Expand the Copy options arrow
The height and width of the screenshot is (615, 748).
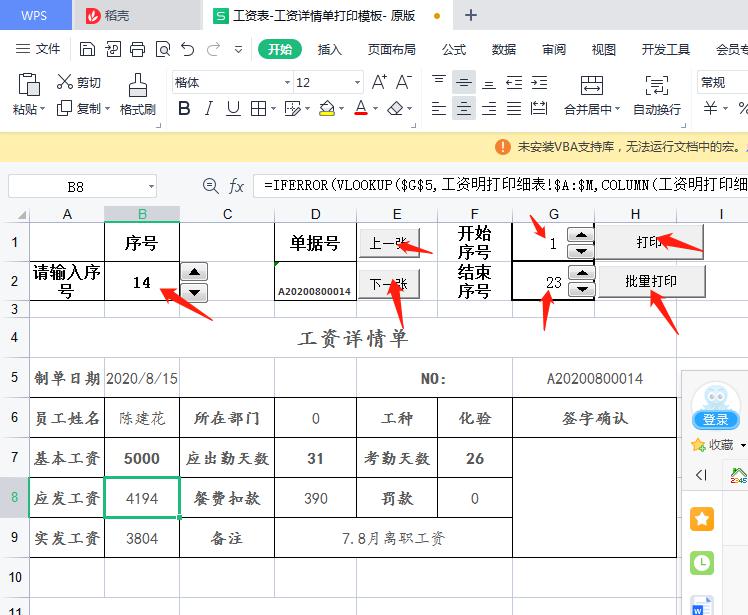coord(107,109)
